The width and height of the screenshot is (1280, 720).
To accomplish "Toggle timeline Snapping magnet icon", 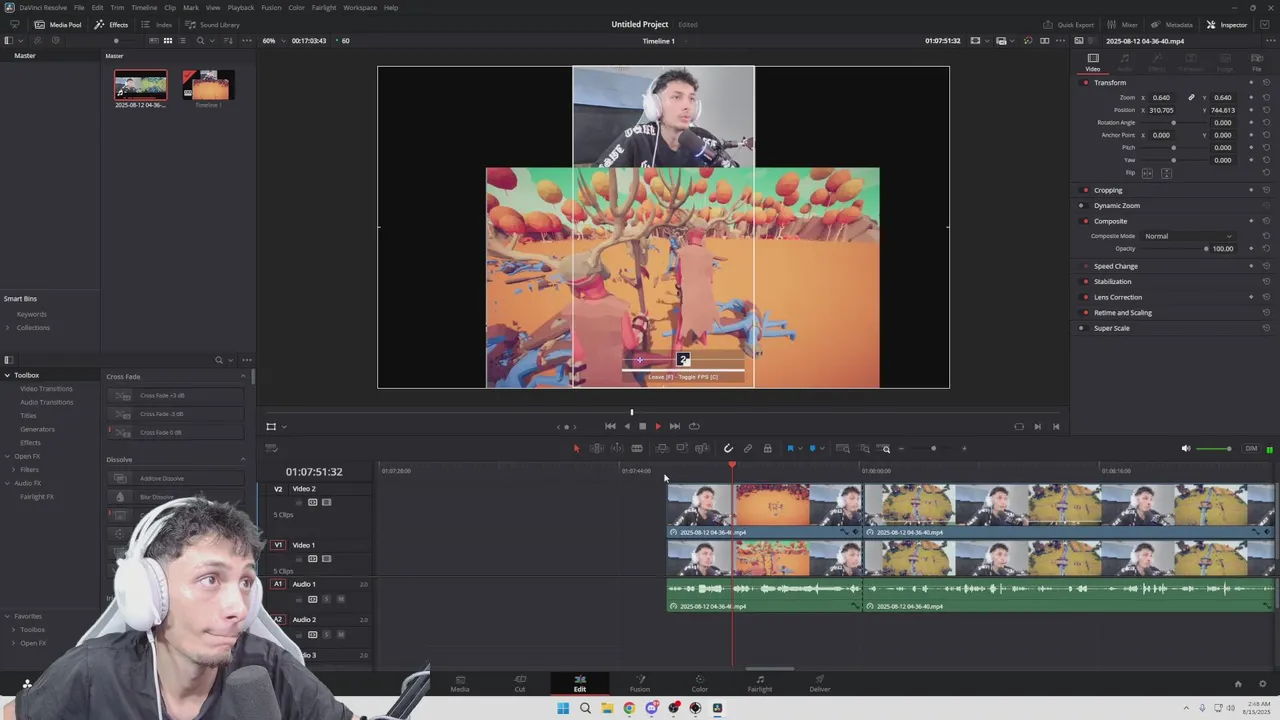I will pos(728,448).
